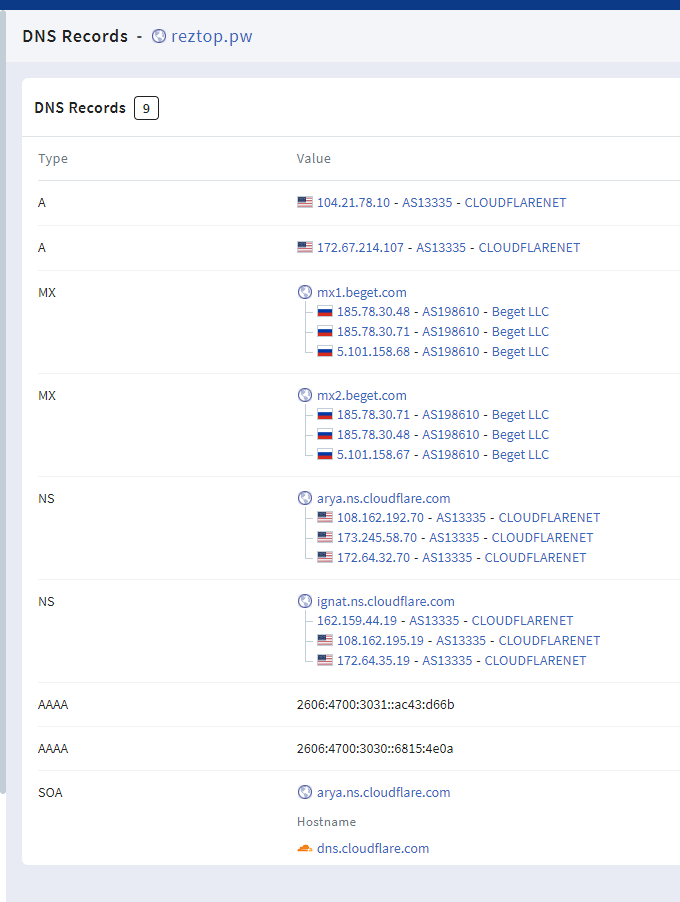680x902 pixels.
Task: Select IPv6 address 2606:4700:3031::ac43:d66b
Action: [376, 704]
